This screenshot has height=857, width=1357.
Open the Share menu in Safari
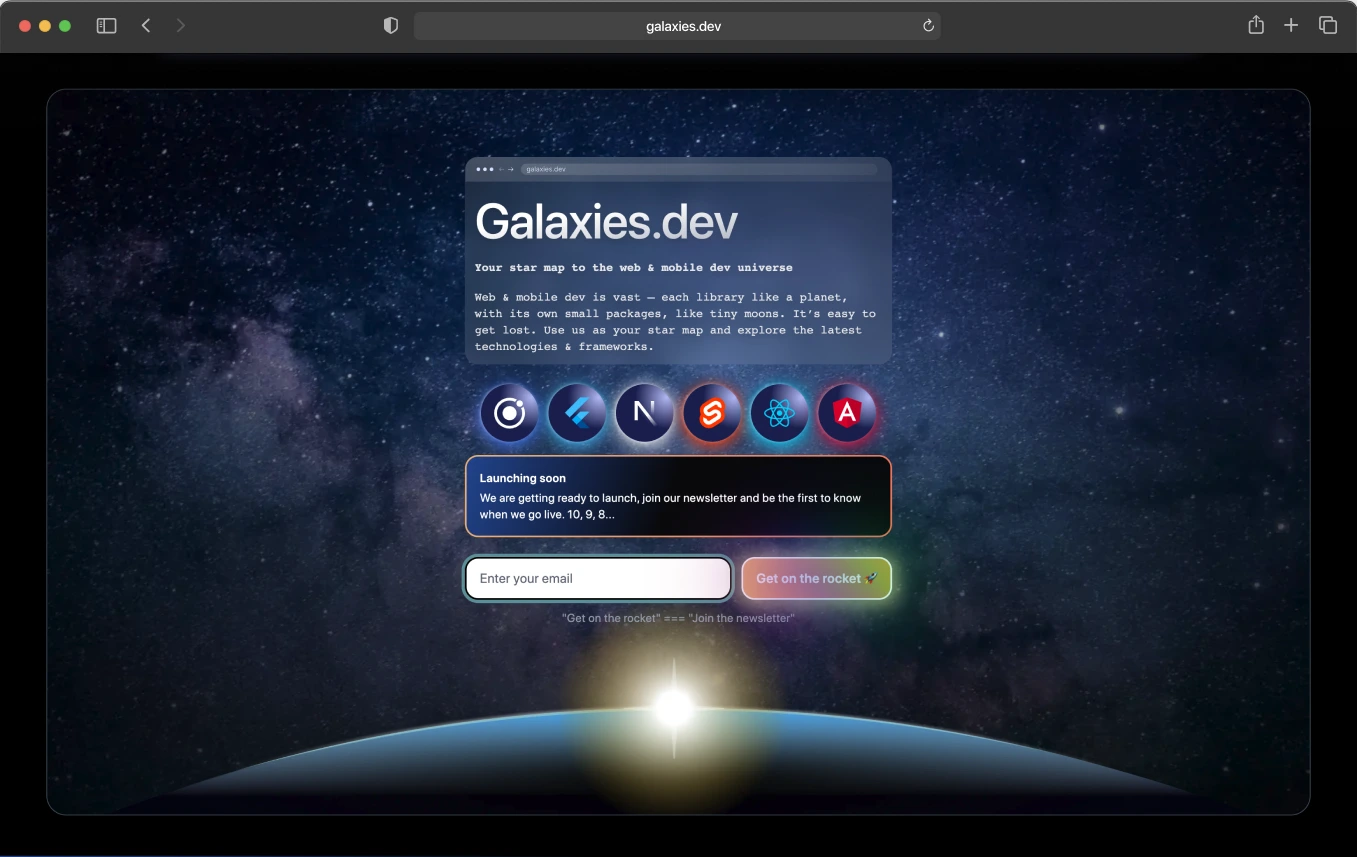(x=1255, y=25)
